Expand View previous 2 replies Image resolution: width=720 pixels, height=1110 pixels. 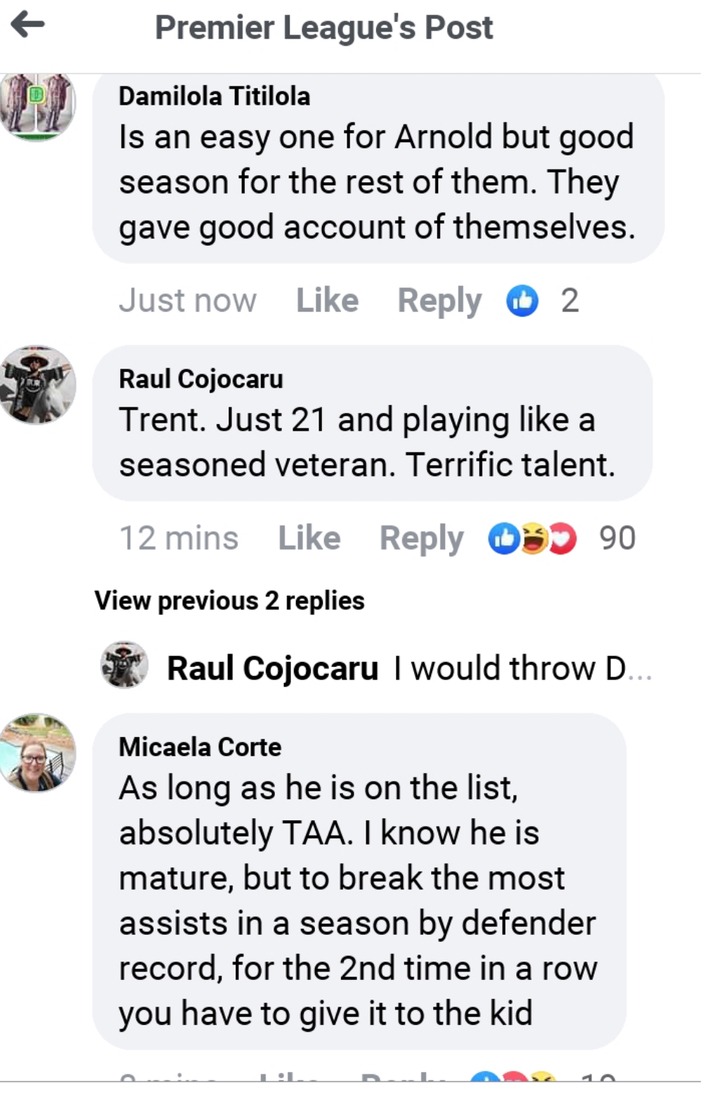pos(229,601)
